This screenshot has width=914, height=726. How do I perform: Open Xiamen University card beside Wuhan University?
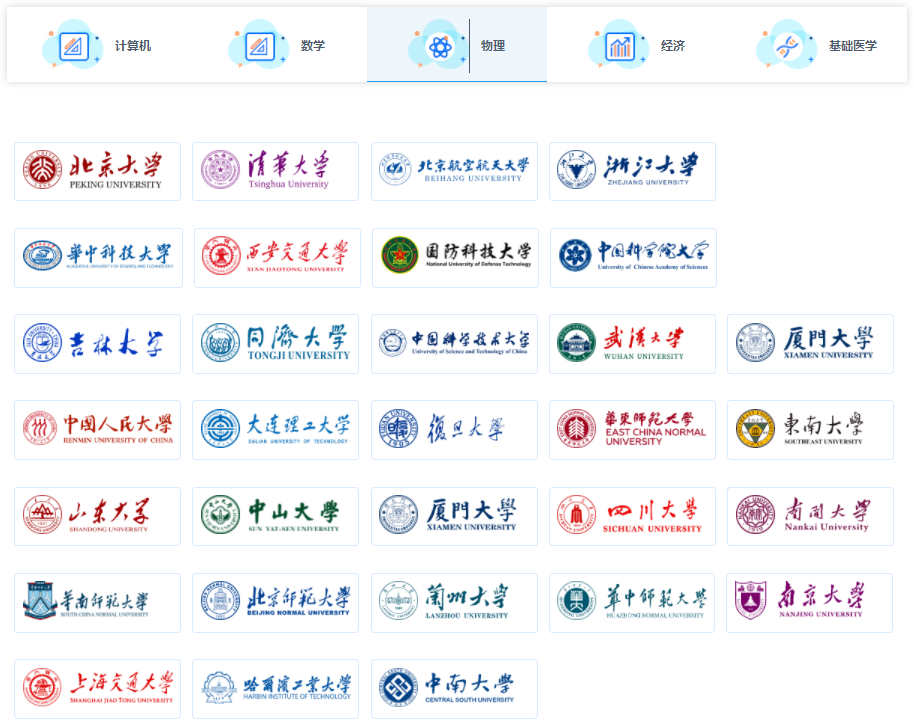click(x=810, y=344)
